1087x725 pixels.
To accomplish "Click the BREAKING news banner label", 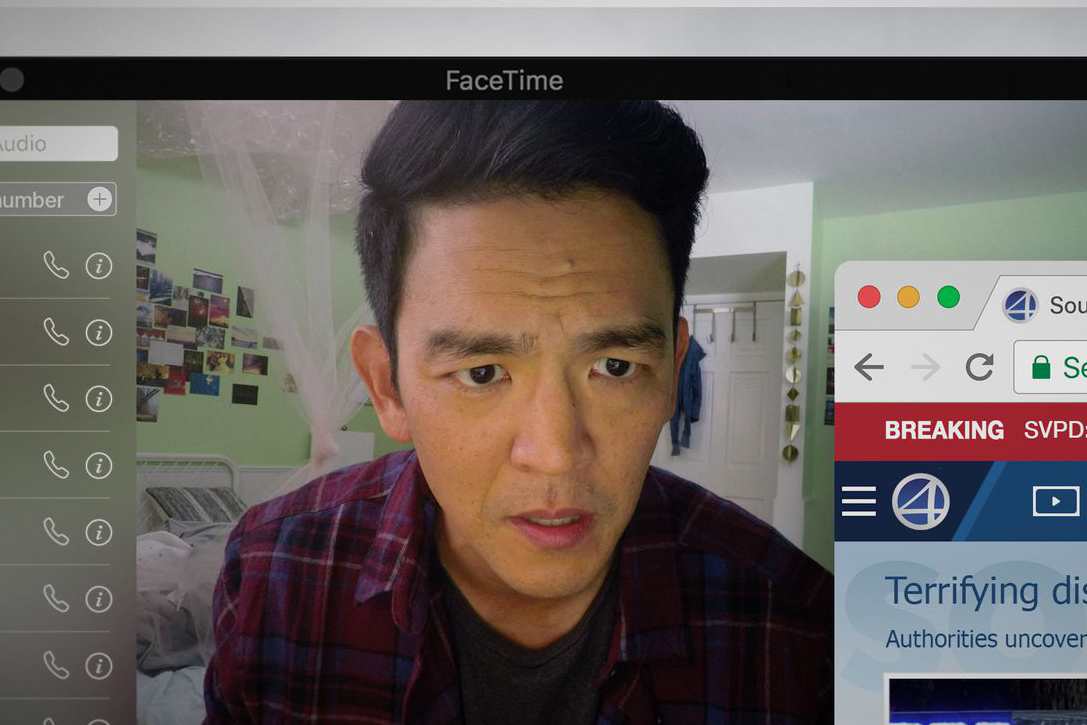I will pos(944,430).
